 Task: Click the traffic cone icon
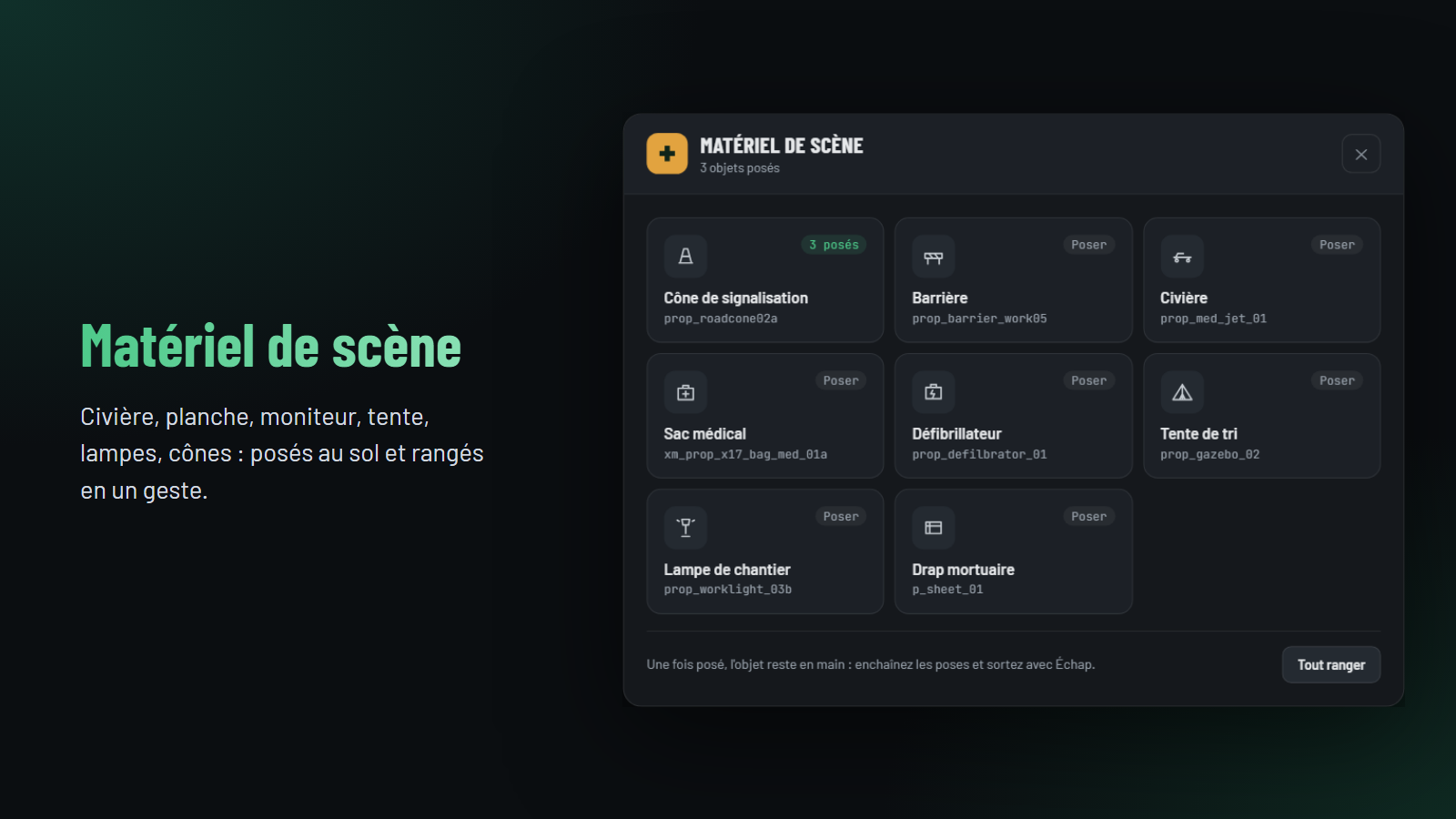[685, 257]
